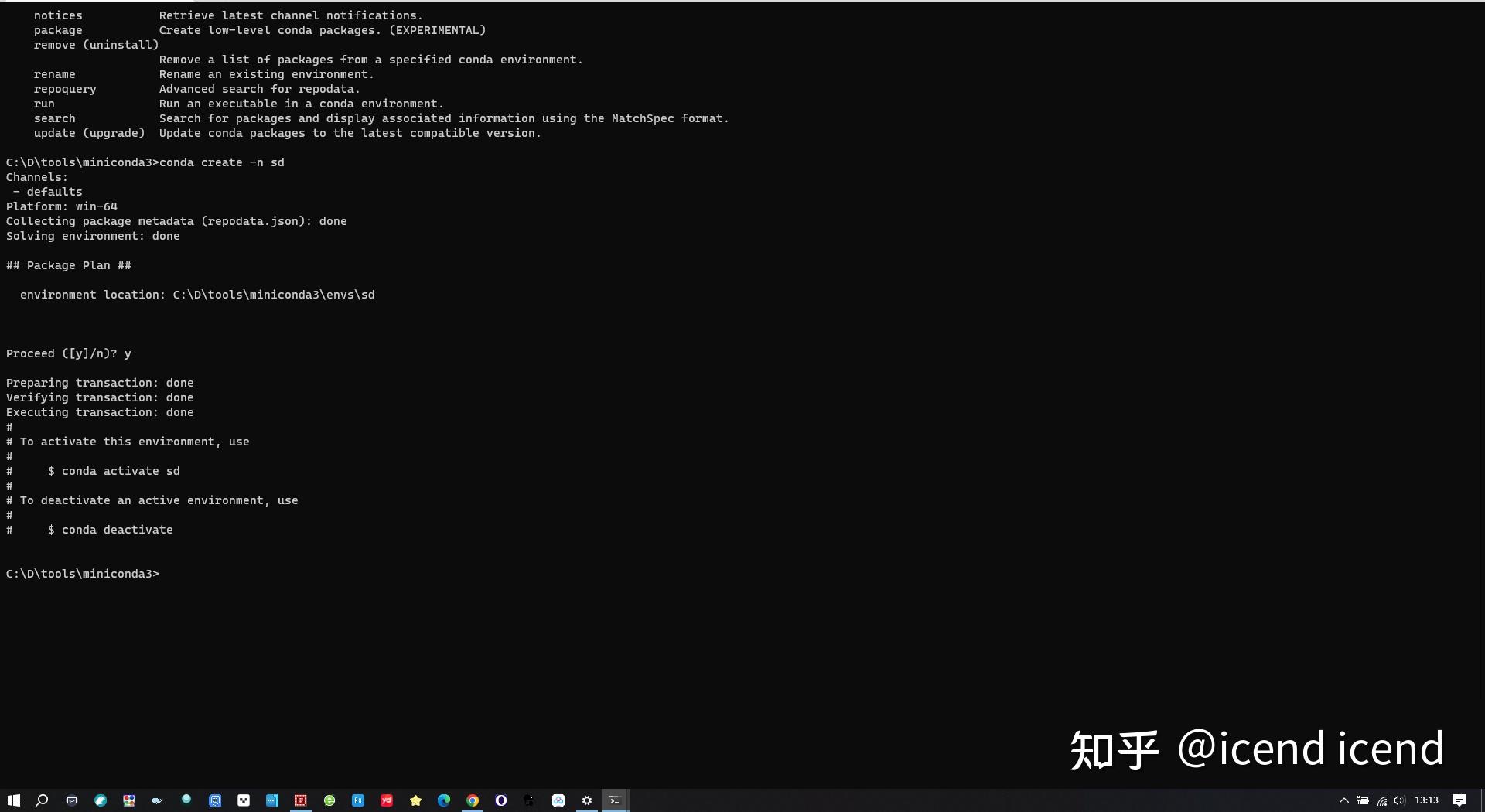Screen dimensions: 1485x812
Task: Open the Start menu
Action: (14, 800)
